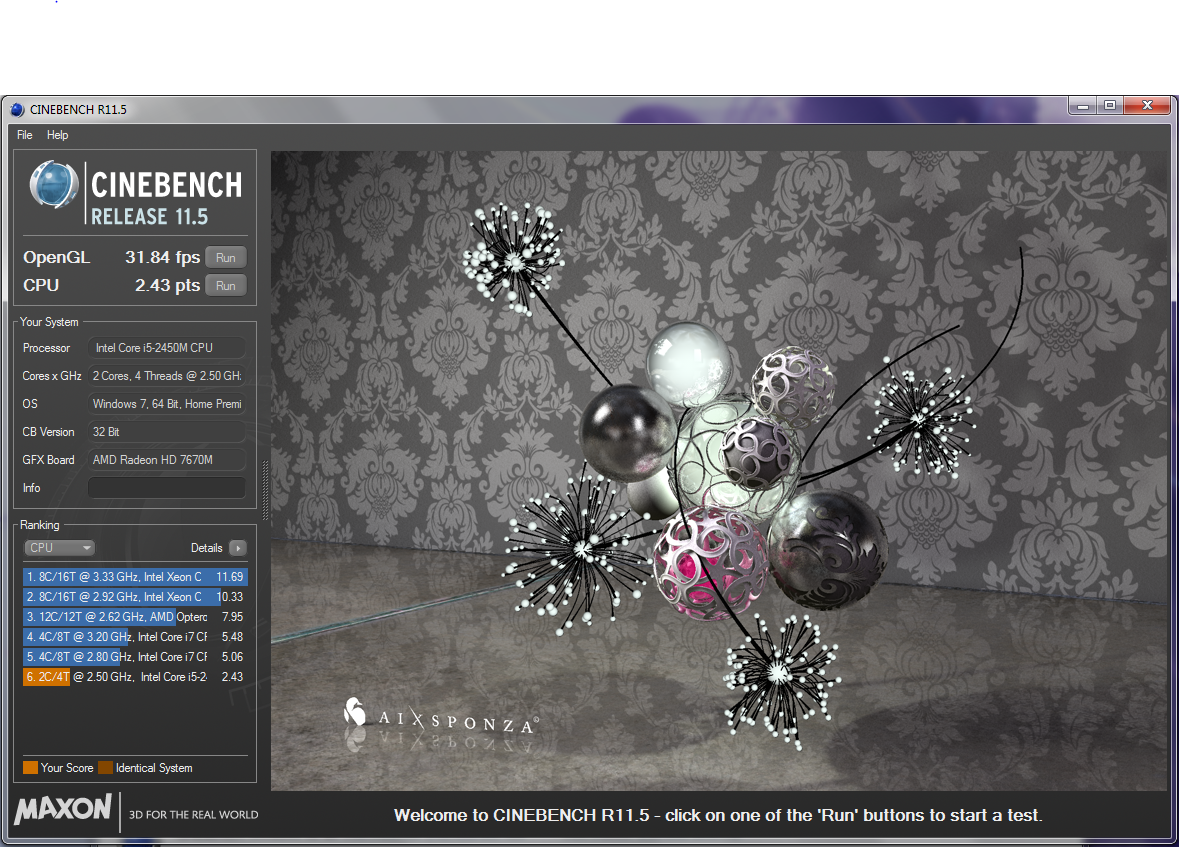Image resolution: width=1179 pixels, height=847 pixels.
Task: Click the panel splitter handle beside Your System
Action: pos(265,490)
